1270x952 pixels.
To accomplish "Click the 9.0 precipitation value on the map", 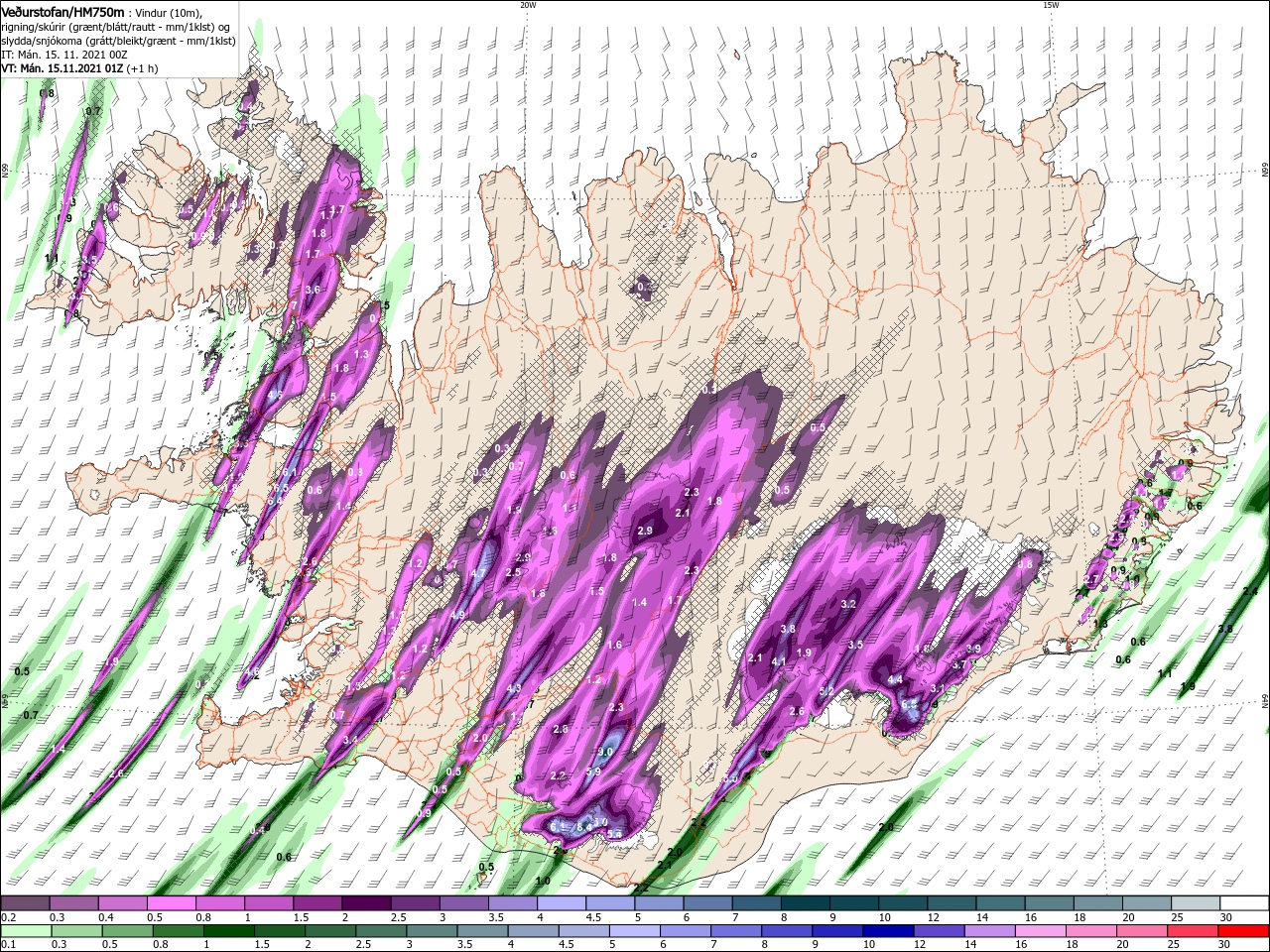I will pos(604,753).
